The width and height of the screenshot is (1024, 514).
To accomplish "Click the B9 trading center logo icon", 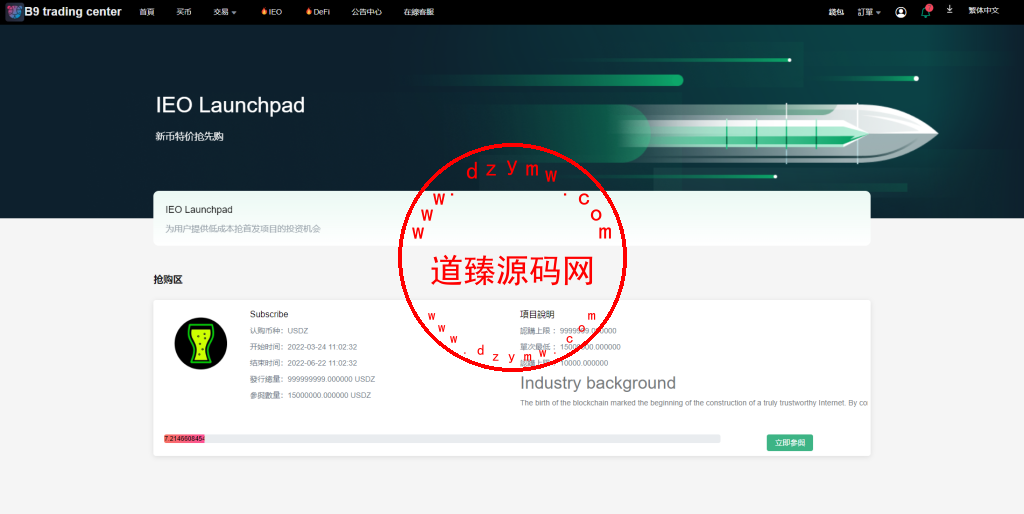I will (x=14, y=12).
